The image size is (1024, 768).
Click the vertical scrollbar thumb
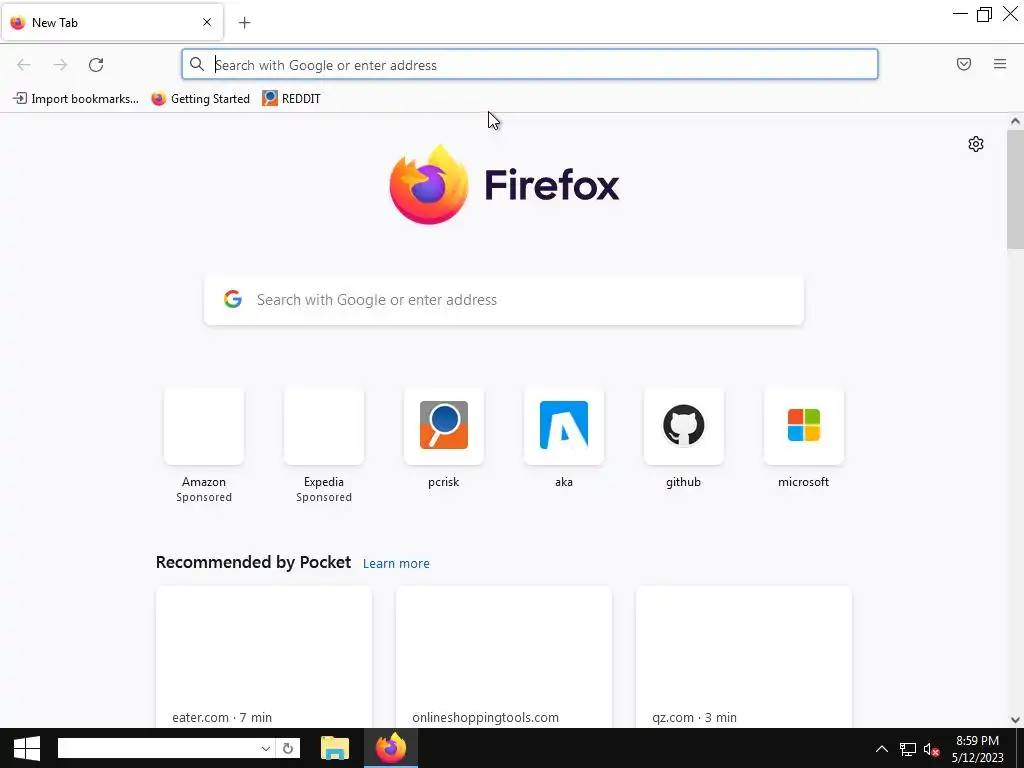(x=1015, y=189)
